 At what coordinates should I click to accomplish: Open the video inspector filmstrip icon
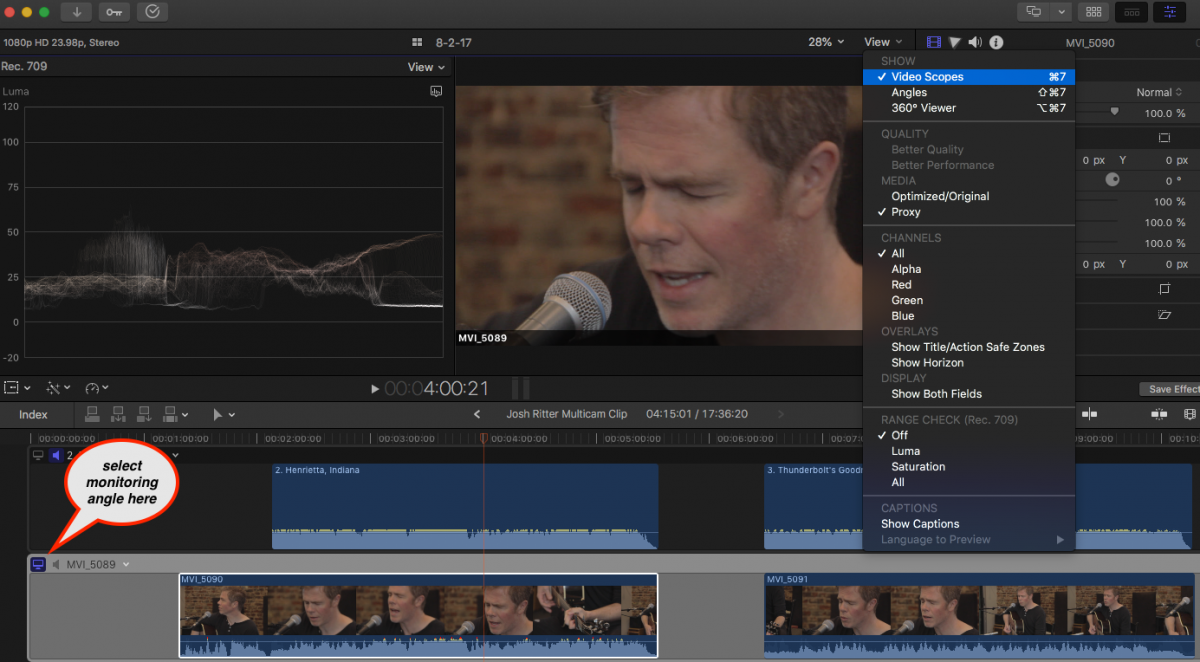[934, 42]
